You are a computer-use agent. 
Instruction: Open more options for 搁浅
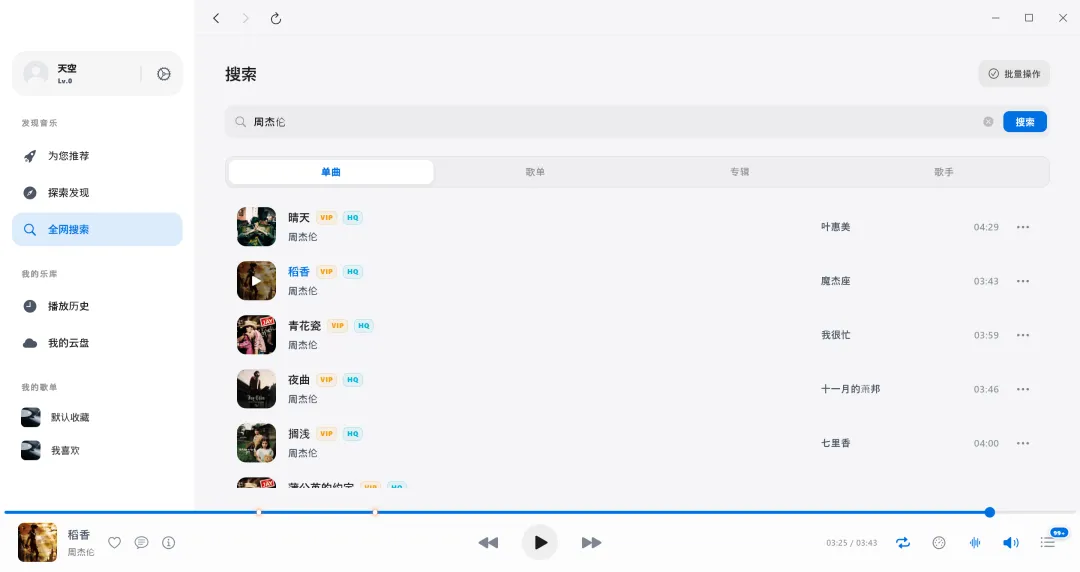[1023, 443]
